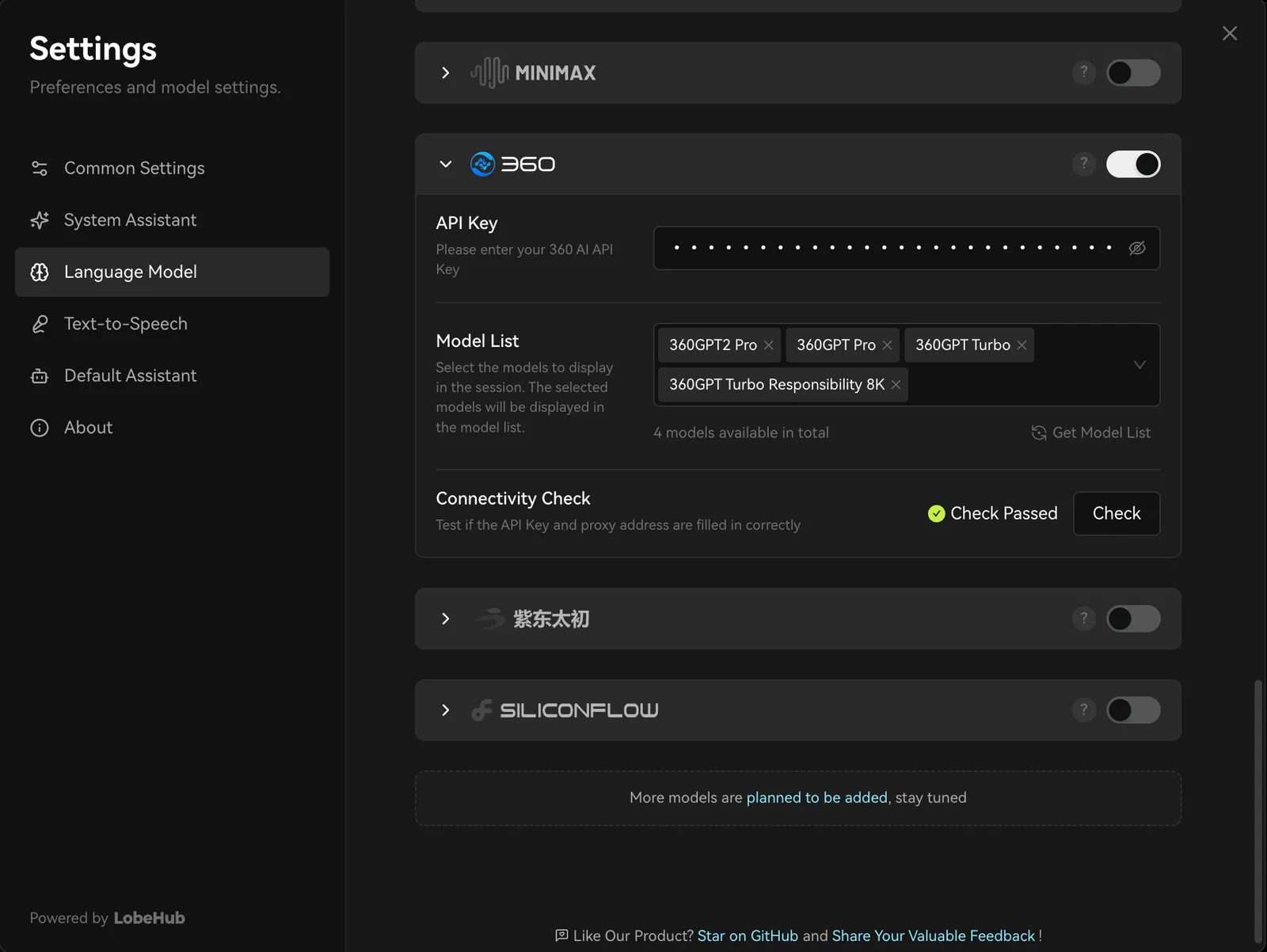Collapse the 360 provider section
Screen dimensions: 1267x952
coord(446,164)
